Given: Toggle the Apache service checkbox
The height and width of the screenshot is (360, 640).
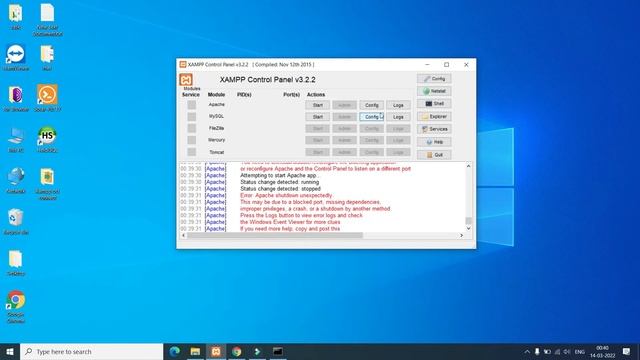Looking at the screenshot, I should 191,105.
